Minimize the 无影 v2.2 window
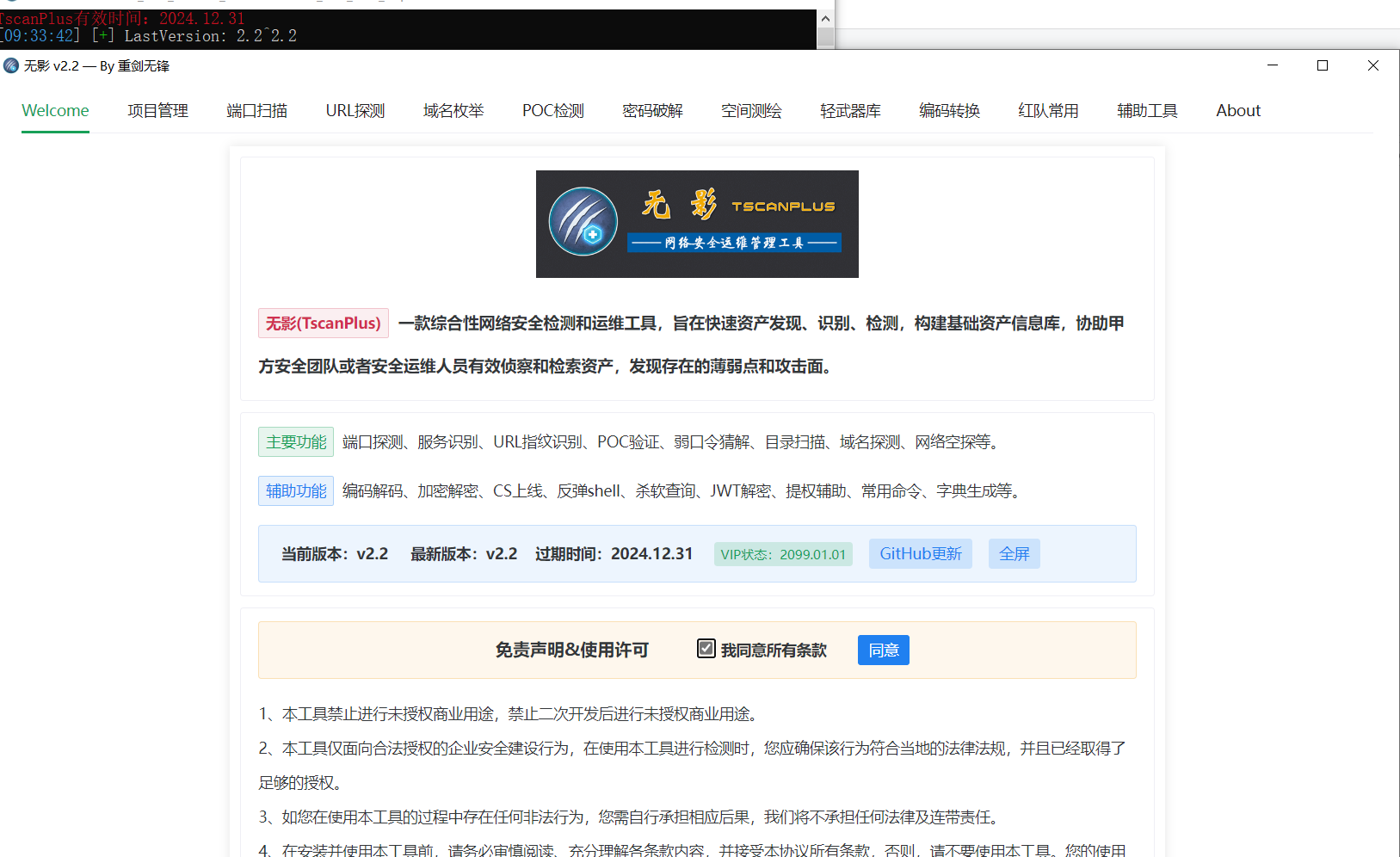 pos(1273,65)
